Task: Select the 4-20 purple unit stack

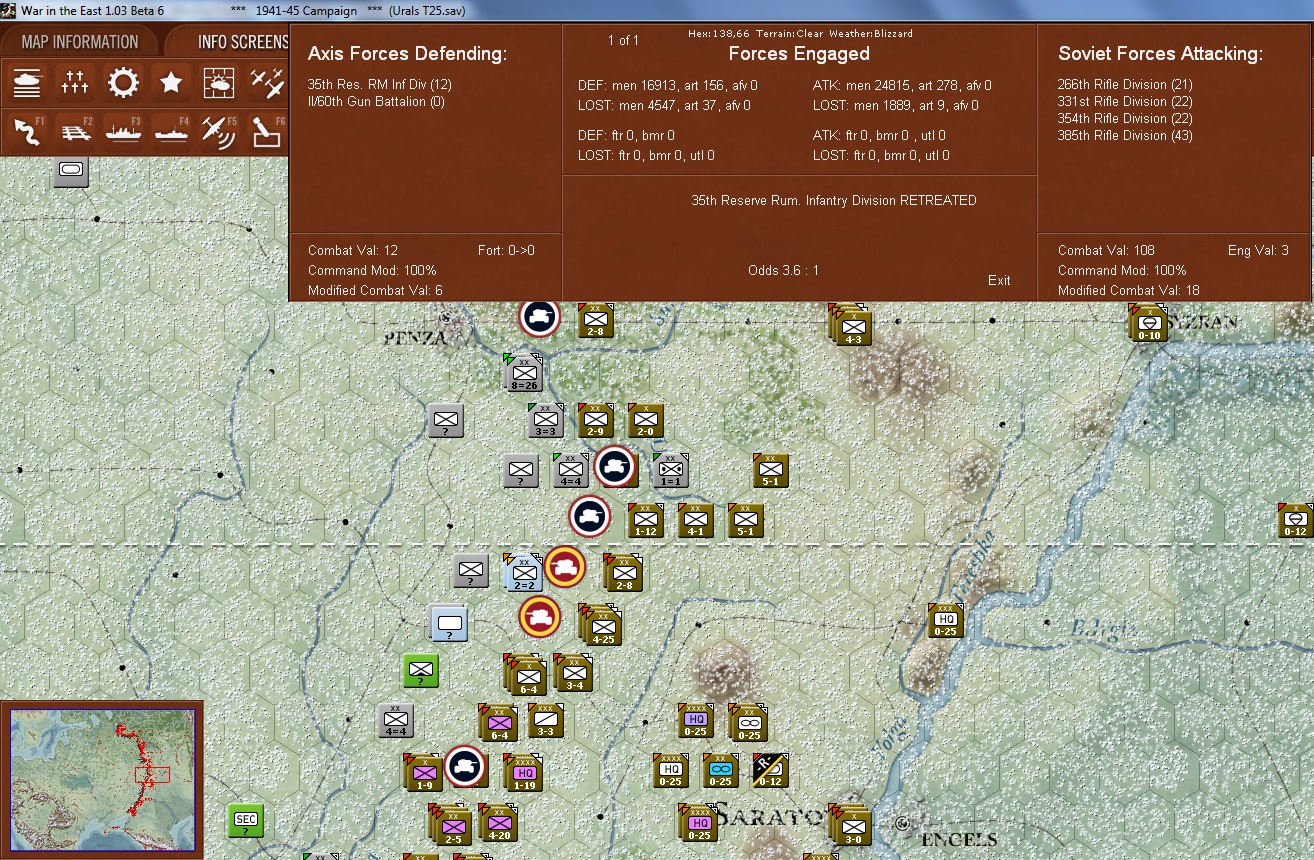Action: tap(498, 822)
